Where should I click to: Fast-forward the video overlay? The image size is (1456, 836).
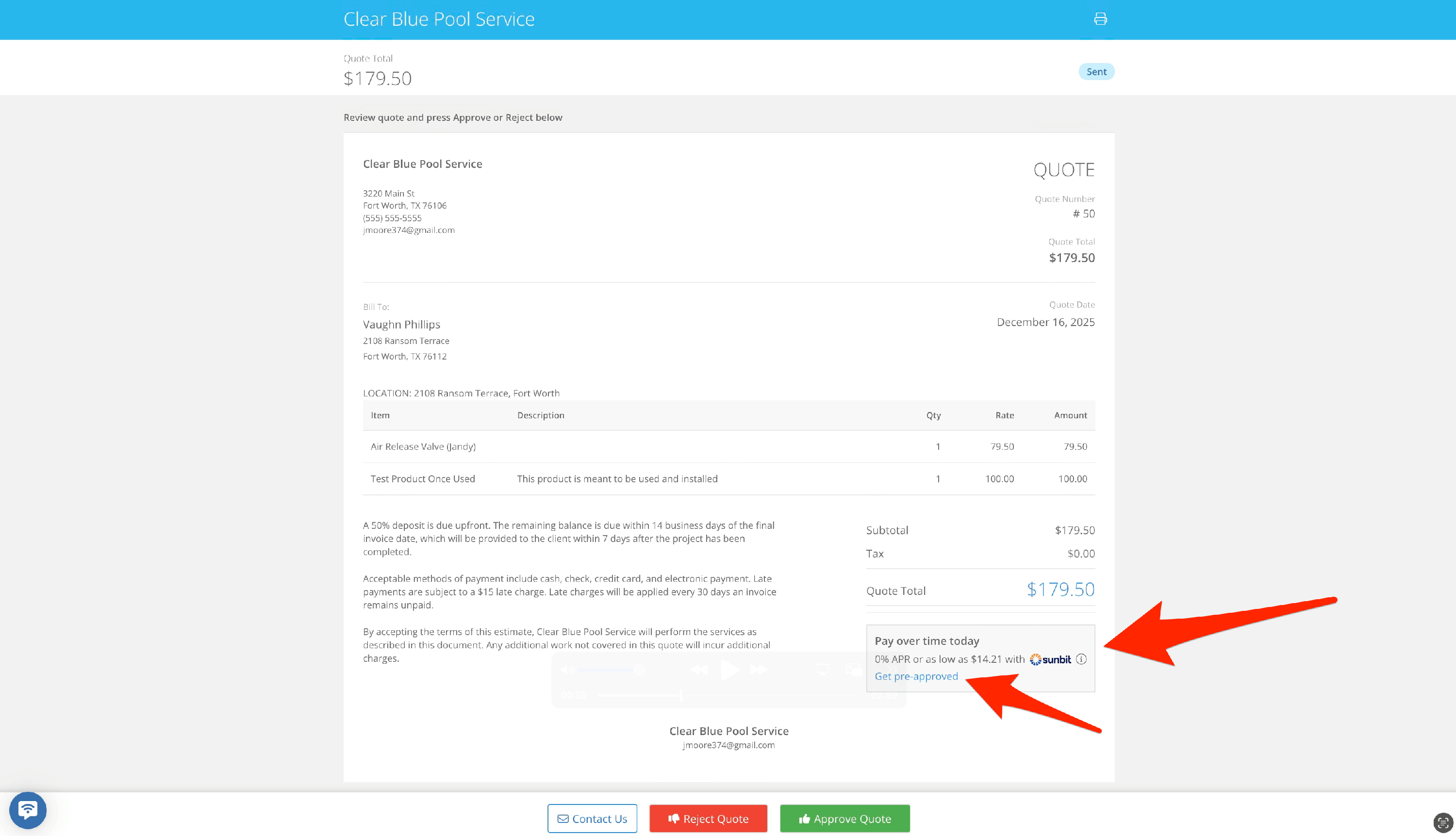759,670
